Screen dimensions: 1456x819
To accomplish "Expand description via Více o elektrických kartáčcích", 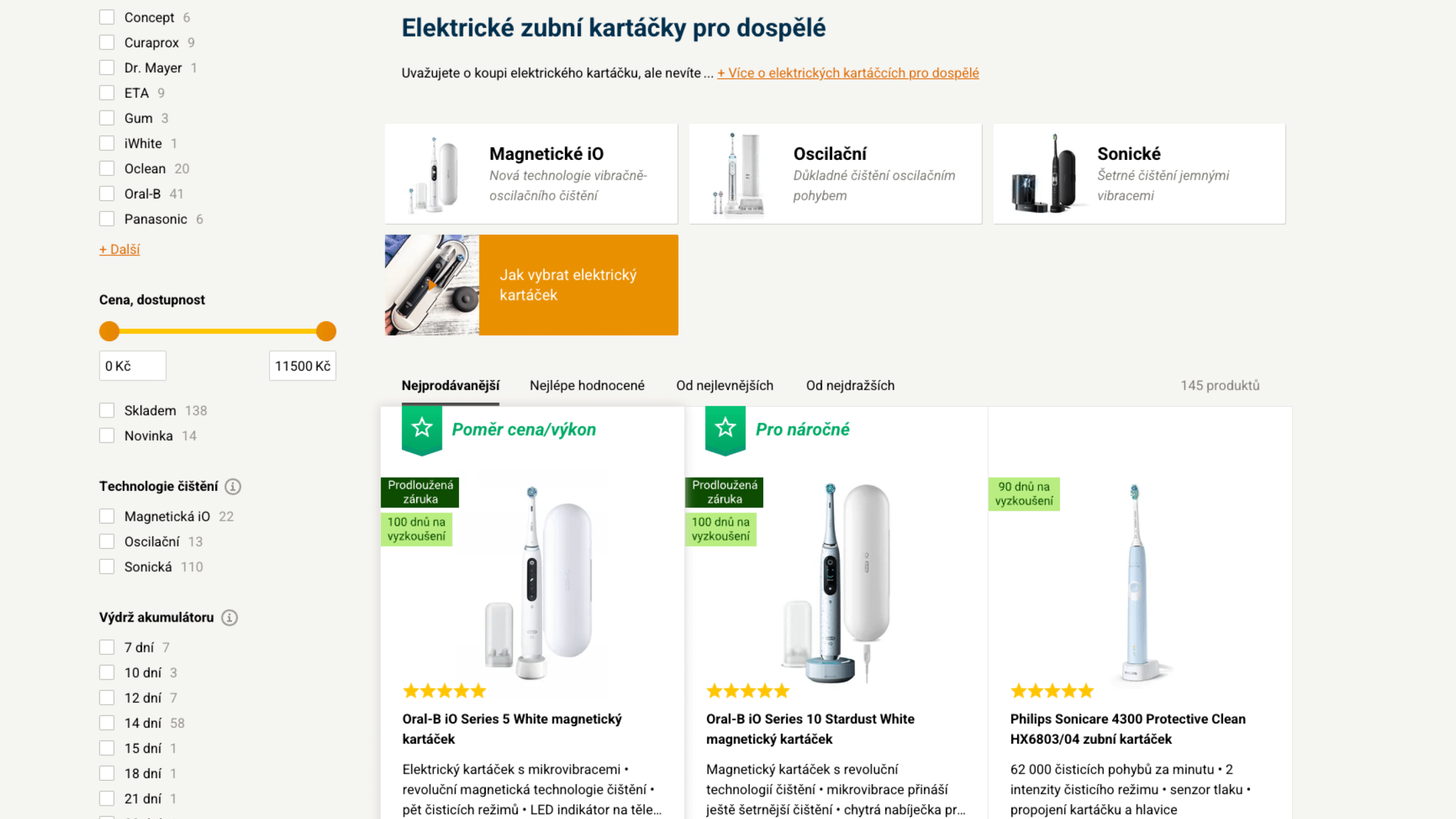I will (848, 73).
